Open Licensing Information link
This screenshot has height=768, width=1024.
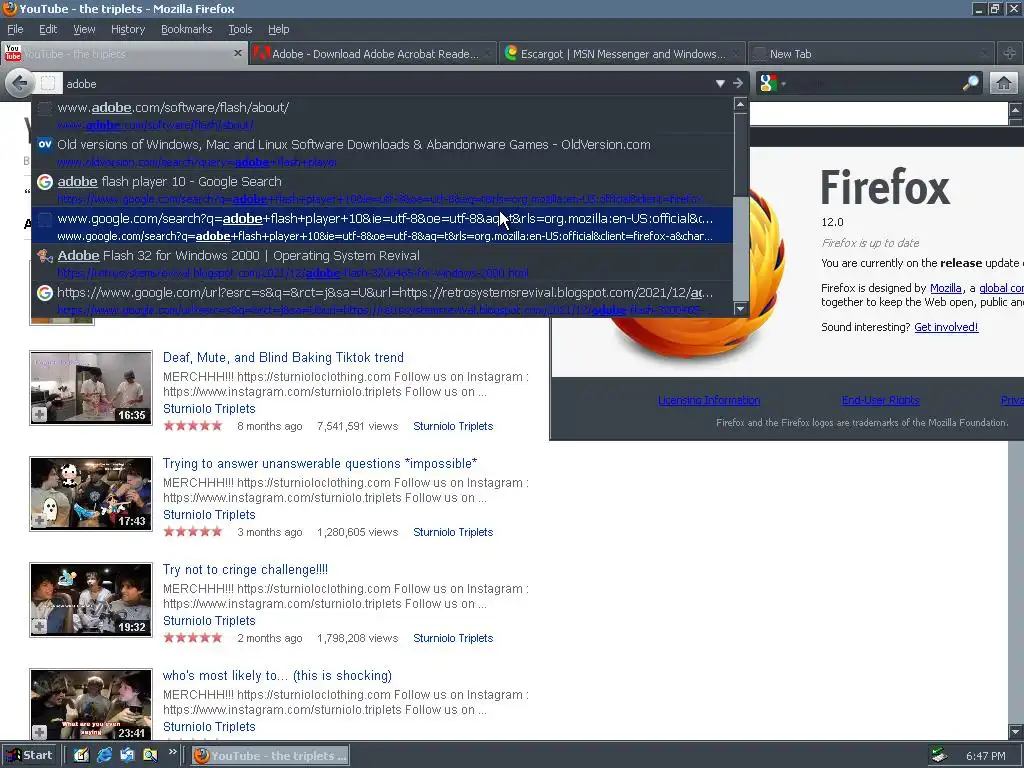(709, 400)
